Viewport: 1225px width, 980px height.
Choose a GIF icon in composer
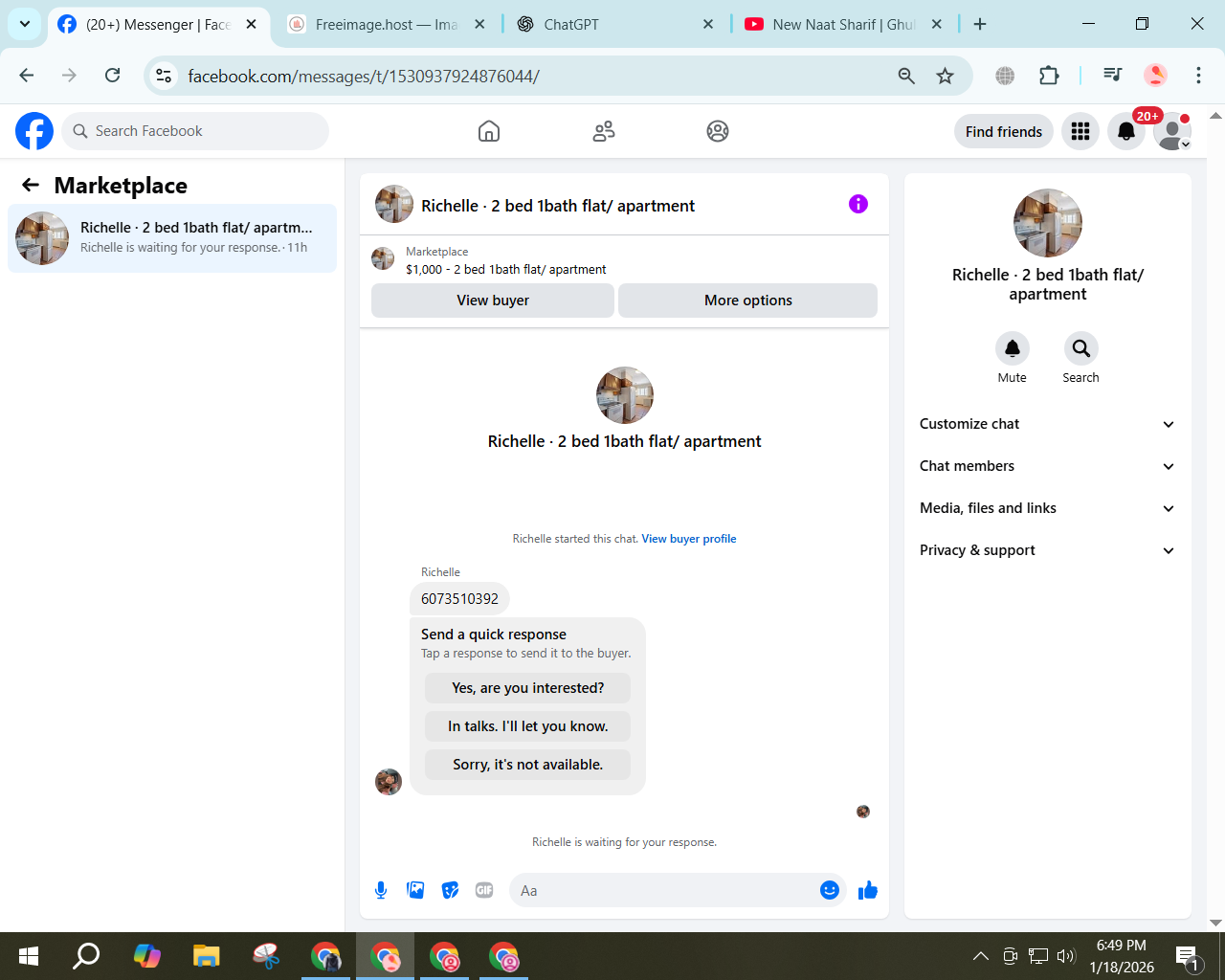point(484,890)
